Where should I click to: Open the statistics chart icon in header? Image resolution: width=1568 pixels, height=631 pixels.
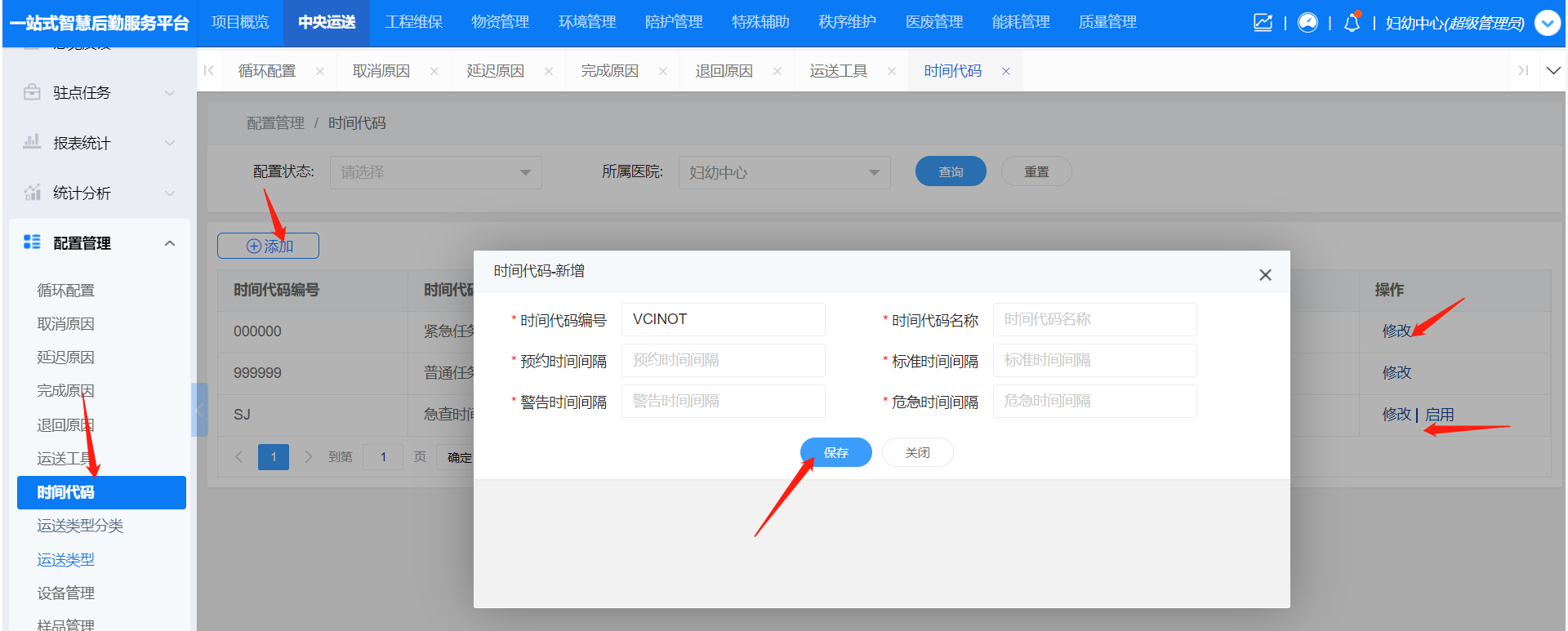click(x=1263, y=23)
